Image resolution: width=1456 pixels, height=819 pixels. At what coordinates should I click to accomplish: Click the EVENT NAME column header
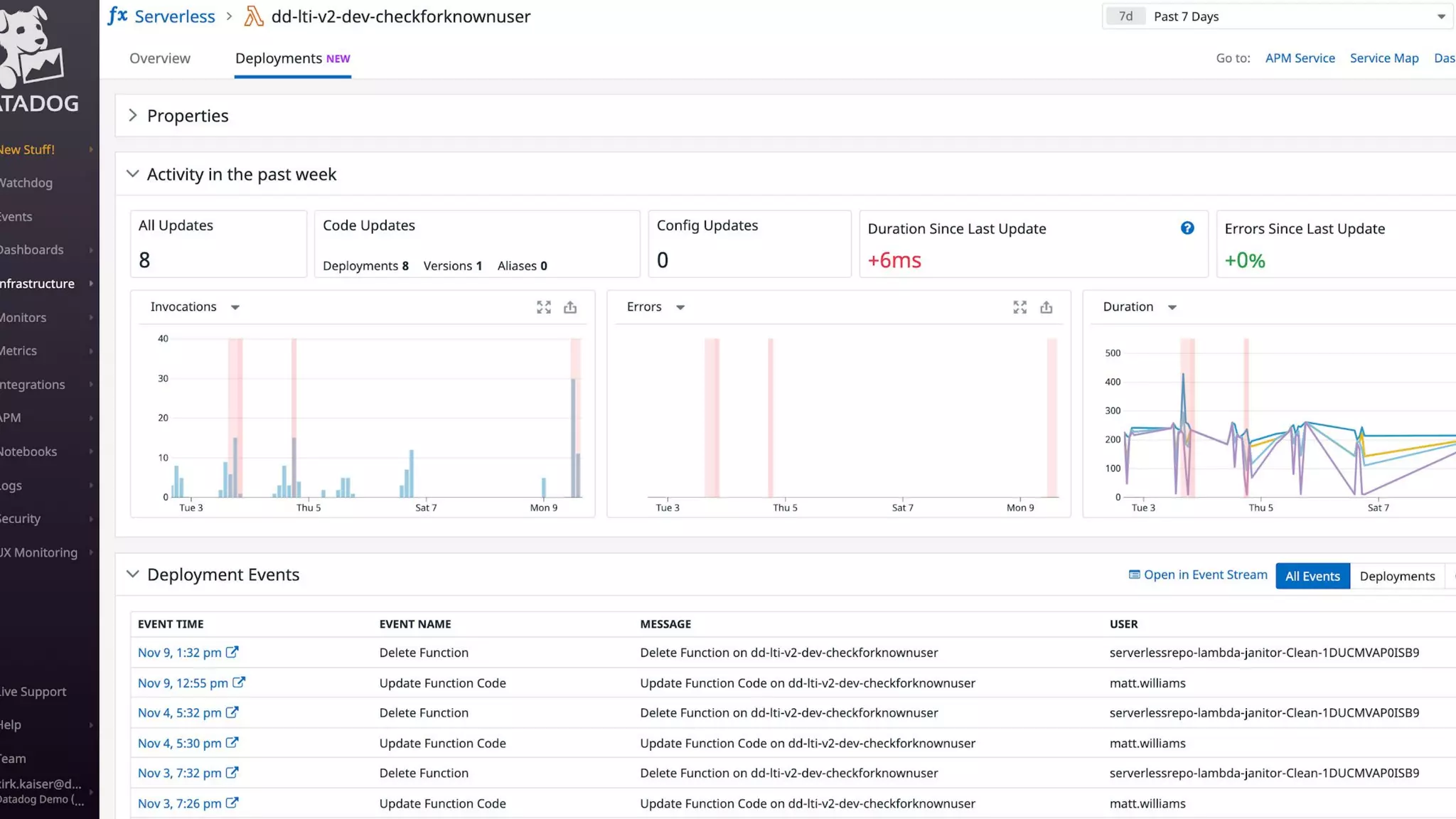[x=415, y=624]
